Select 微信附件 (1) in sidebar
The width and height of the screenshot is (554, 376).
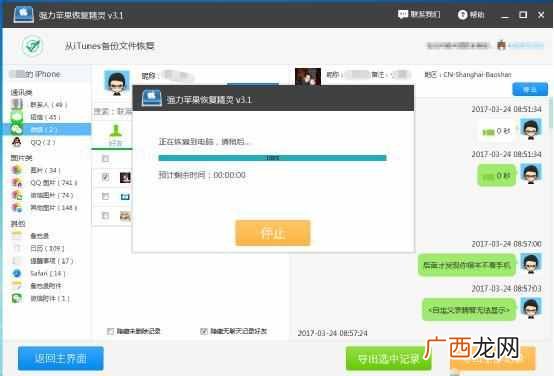pos(50,299)
